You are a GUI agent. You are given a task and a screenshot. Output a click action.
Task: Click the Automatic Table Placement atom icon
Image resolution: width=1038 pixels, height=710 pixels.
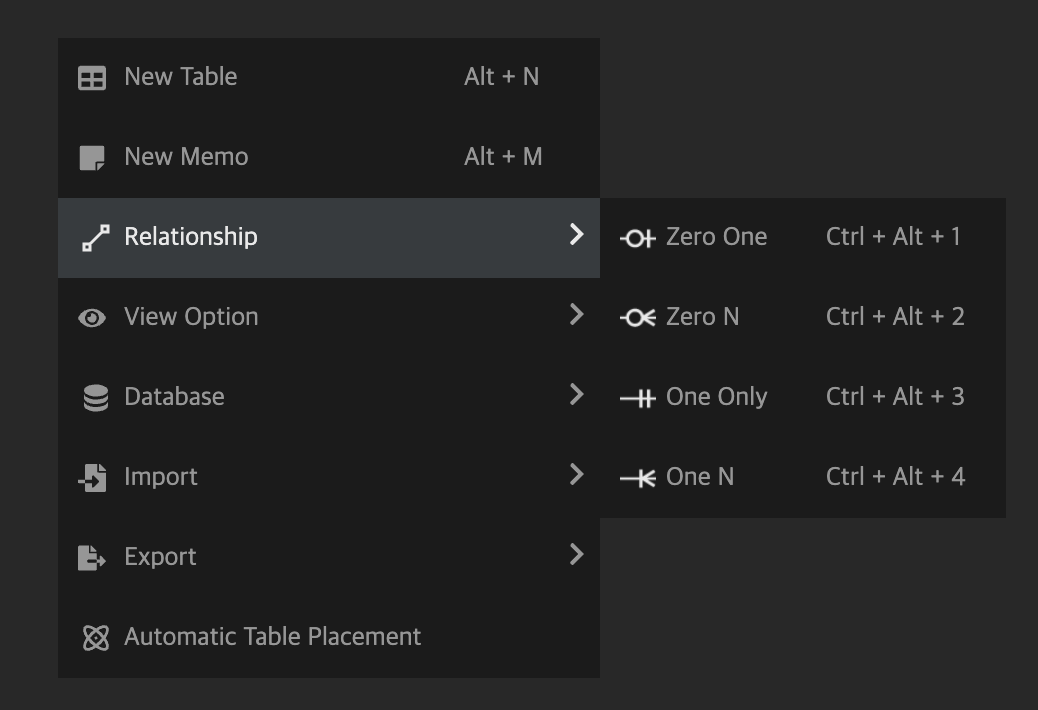click(95, 638)
